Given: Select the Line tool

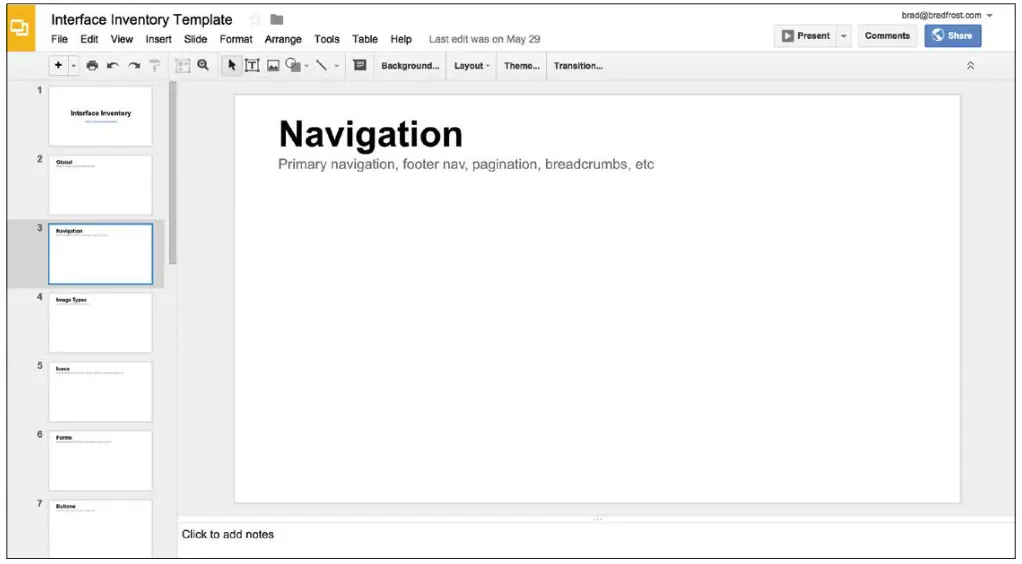Looking at the screenshot, I should [322, 65].
